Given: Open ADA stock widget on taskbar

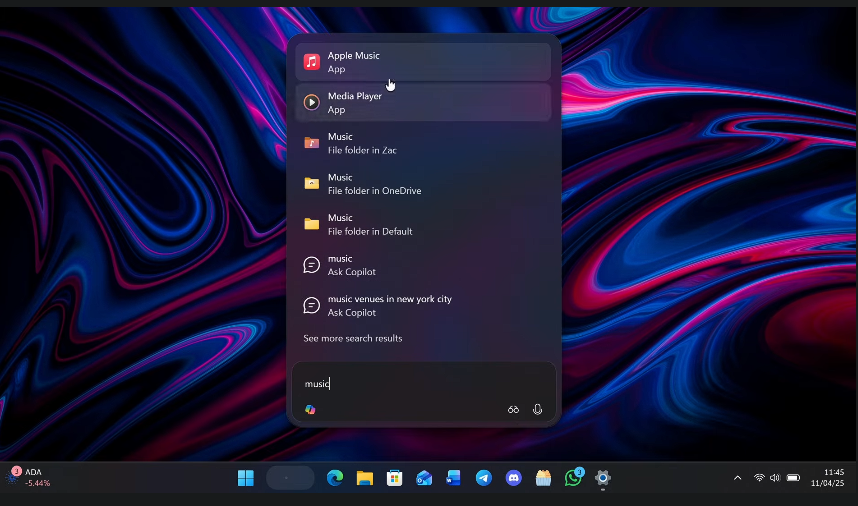Looking at the screenshot, I should coord(28,477).
